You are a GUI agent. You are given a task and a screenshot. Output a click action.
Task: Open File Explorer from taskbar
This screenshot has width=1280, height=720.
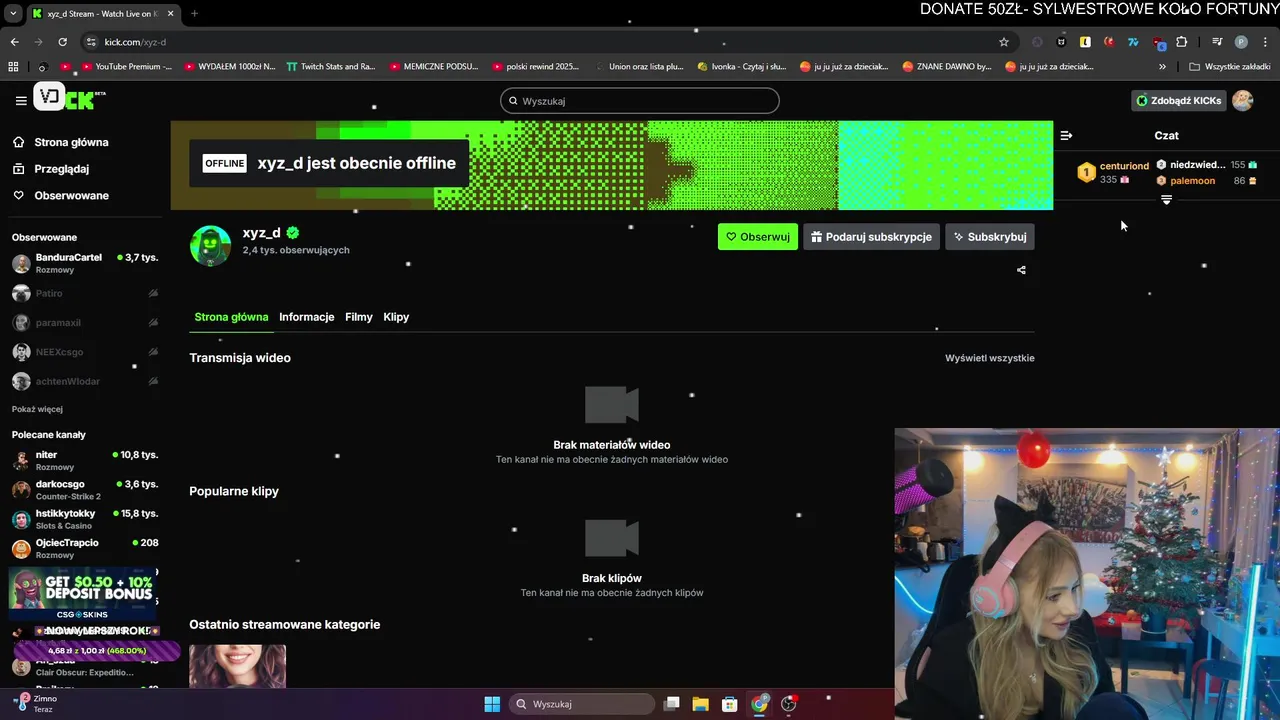[x=701, y=704]
